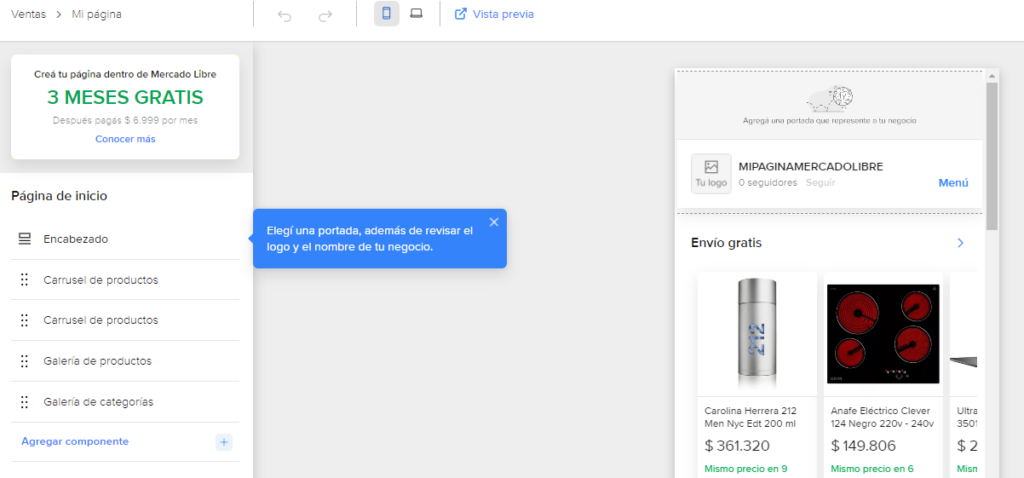
Task: Click the drag handle of Galería de productos
Action: click(x=25, y=361)
